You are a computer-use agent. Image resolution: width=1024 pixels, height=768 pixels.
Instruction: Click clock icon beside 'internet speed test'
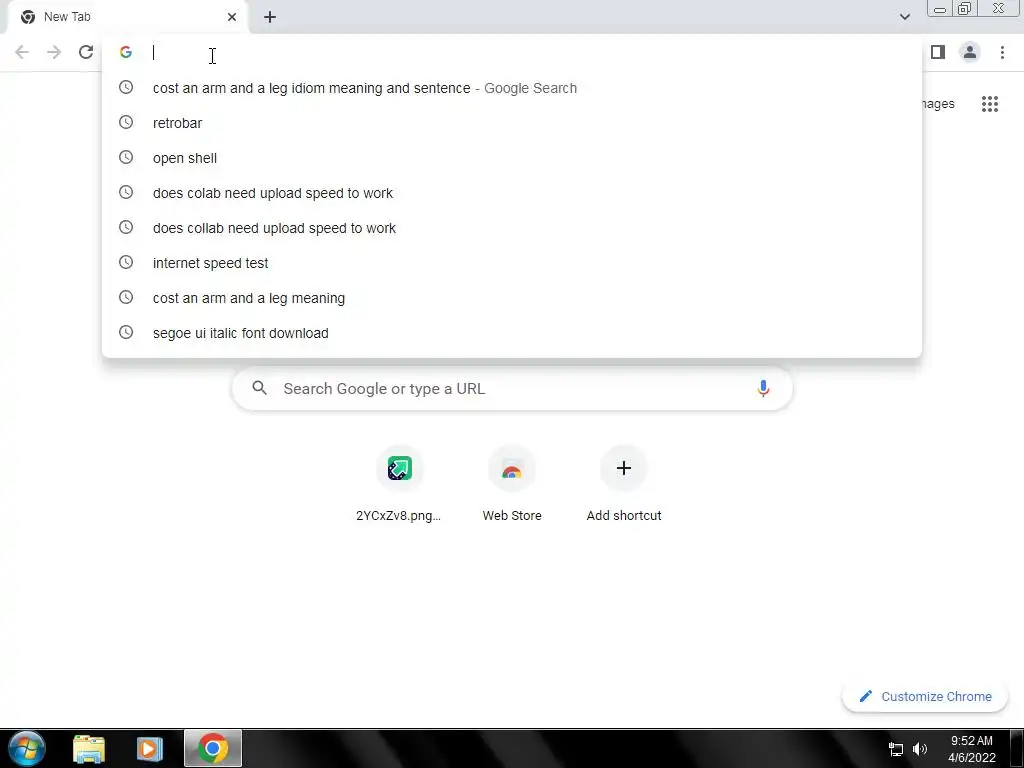[126, 263]
